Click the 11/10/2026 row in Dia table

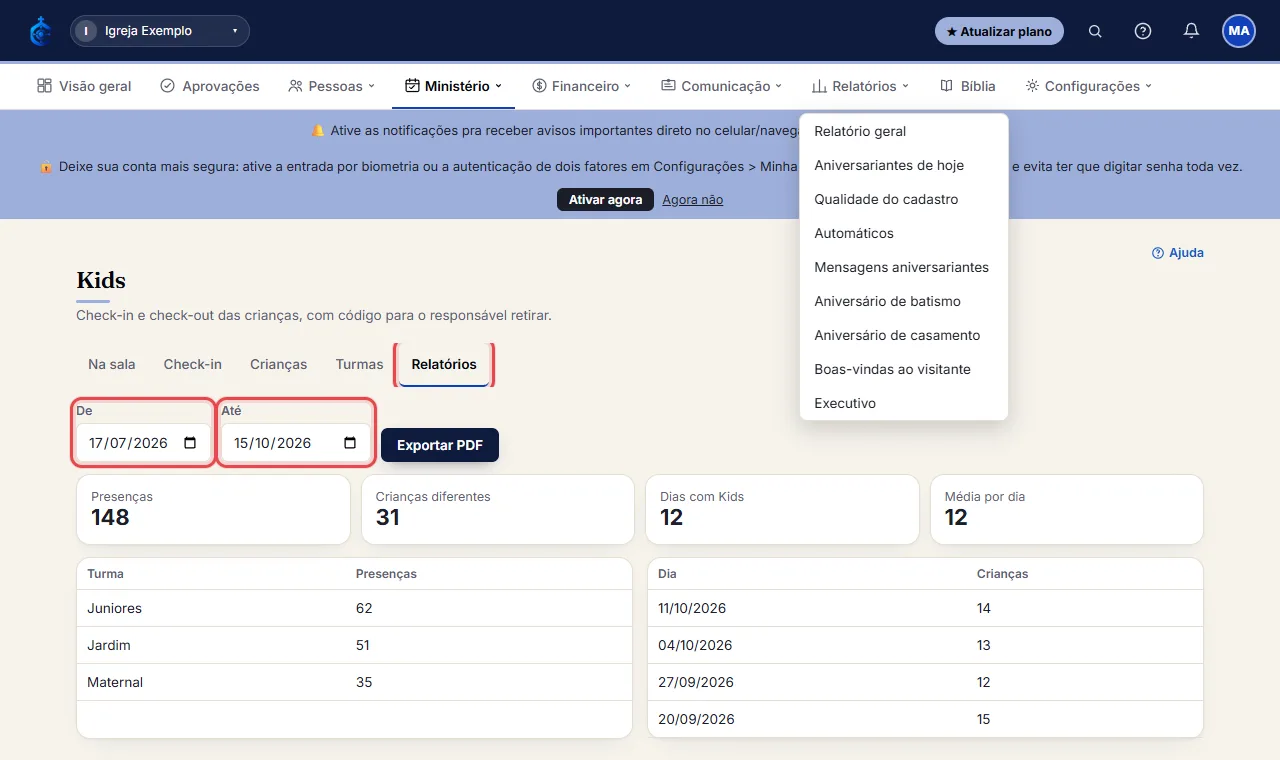click(925, 608)
